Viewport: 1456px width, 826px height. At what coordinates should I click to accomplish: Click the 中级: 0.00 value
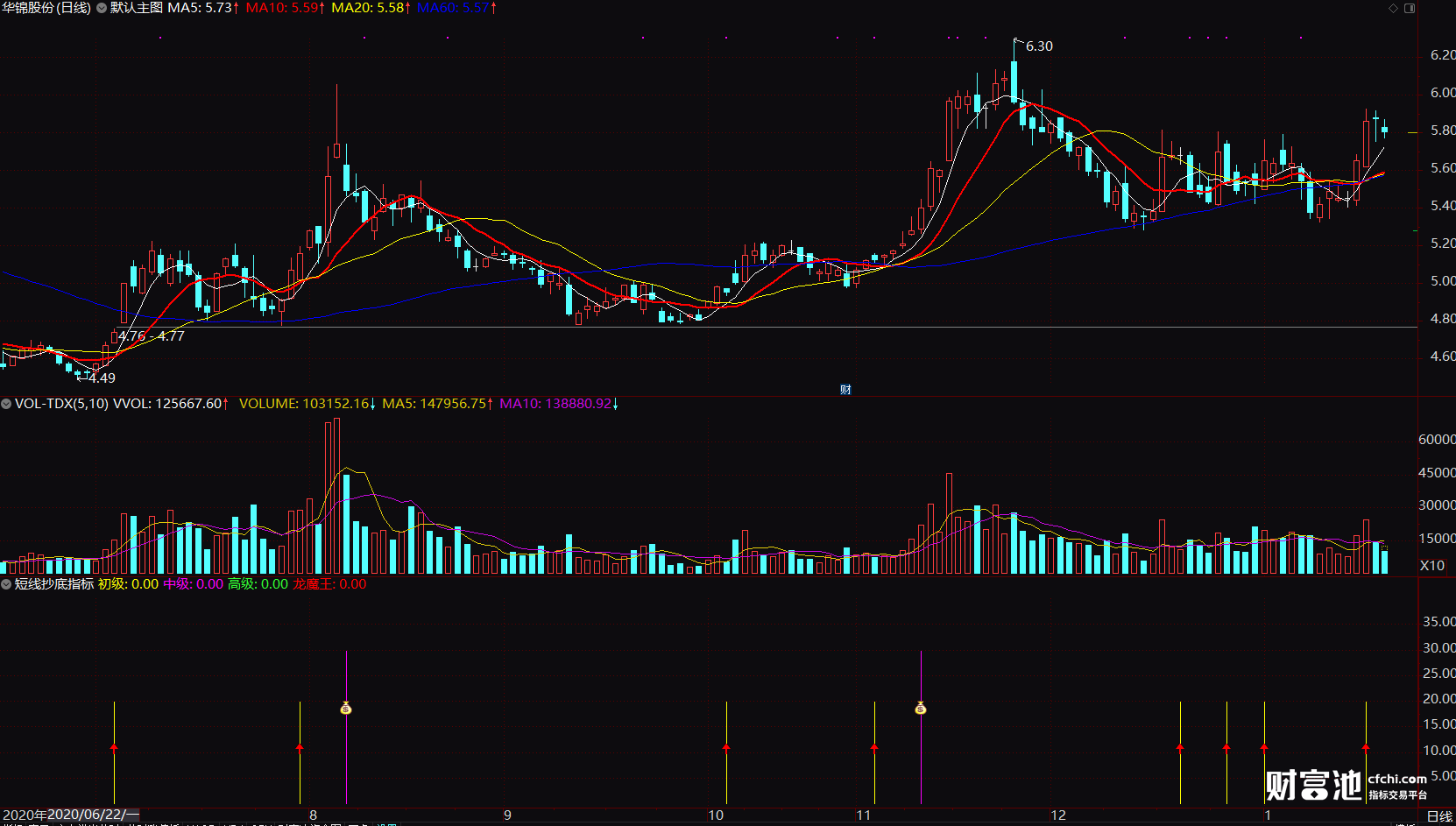coord(193,584)
